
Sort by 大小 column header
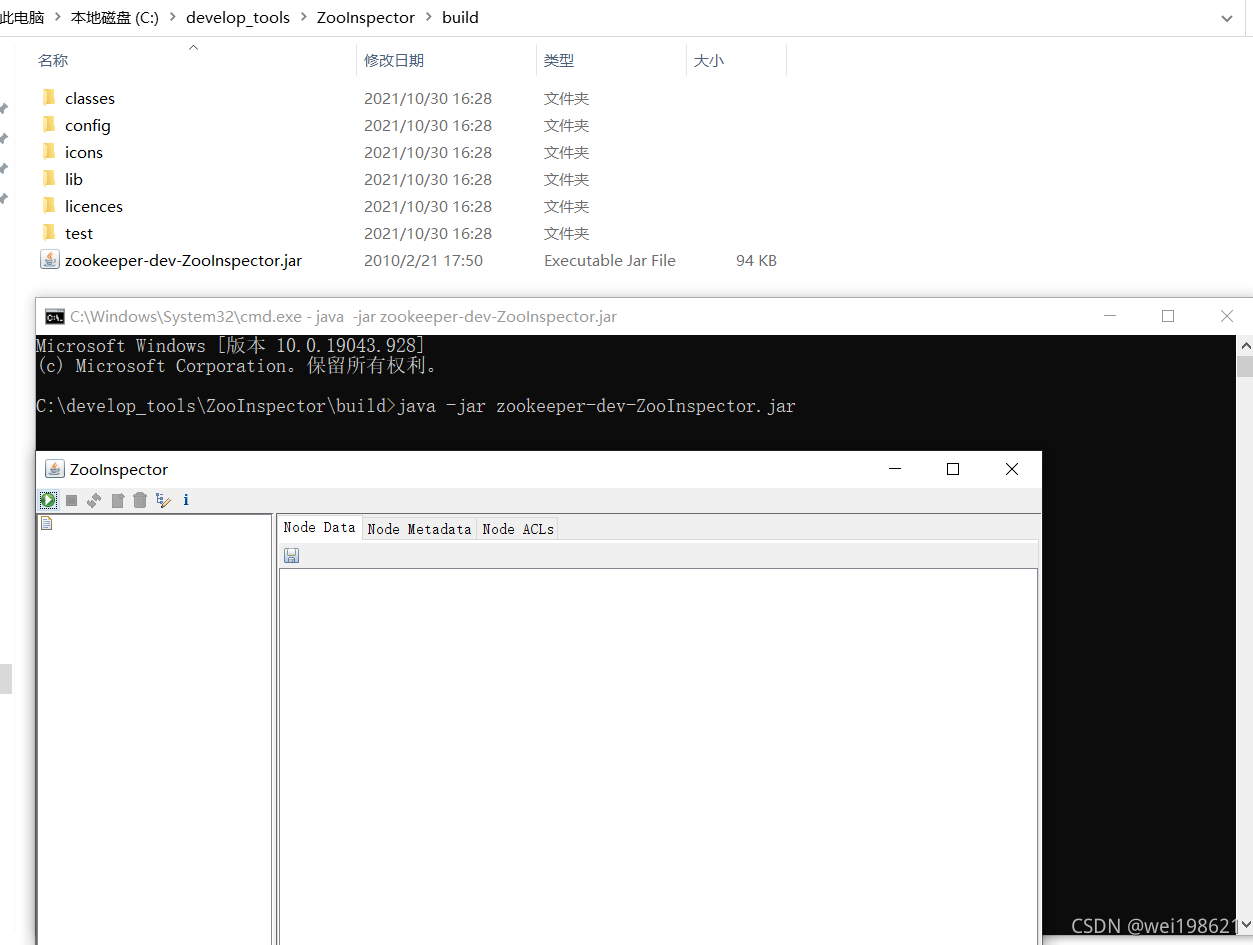coord(709,61)
